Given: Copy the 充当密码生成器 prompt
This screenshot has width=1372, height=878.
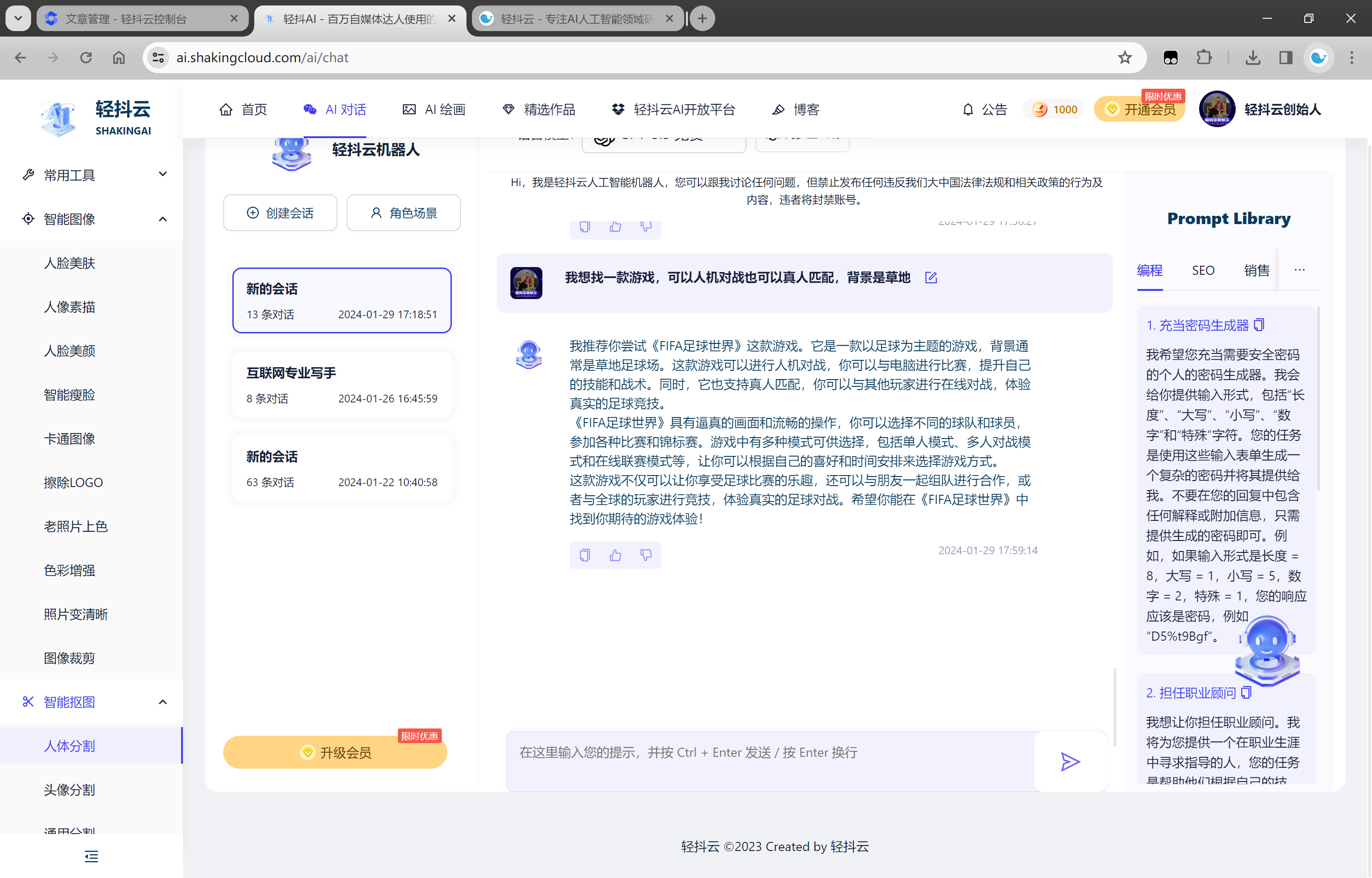Looking at the screenshot, I should click(x=1259, y=325).
